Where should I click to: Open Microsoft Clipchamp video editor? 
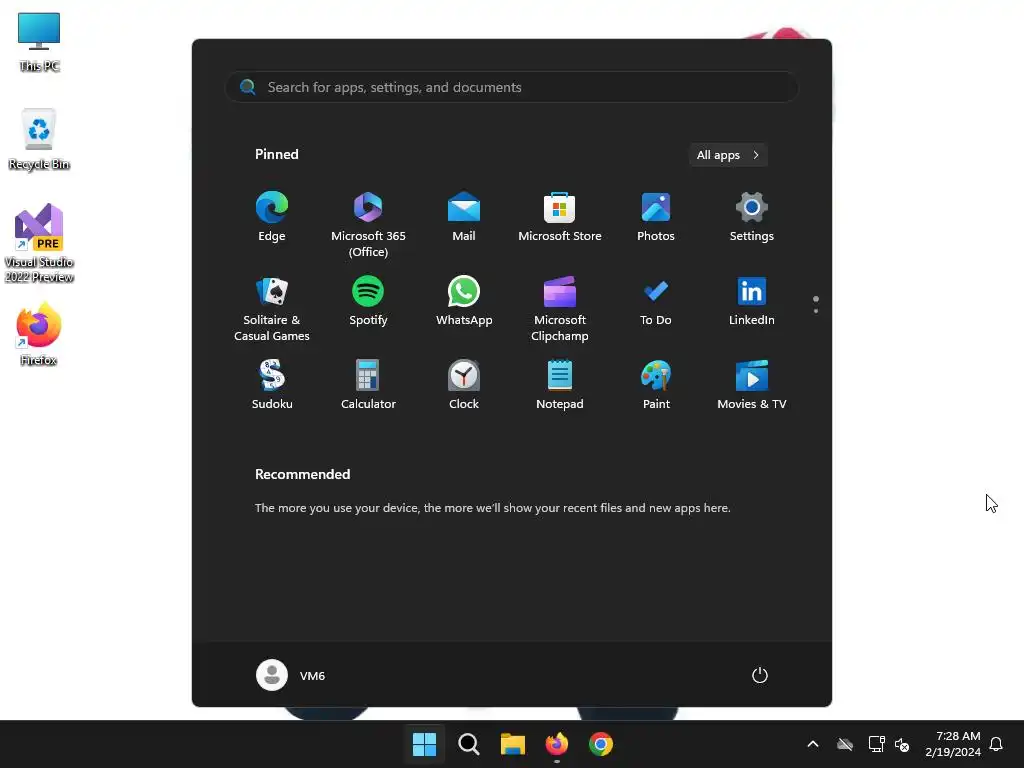[560, 309]
